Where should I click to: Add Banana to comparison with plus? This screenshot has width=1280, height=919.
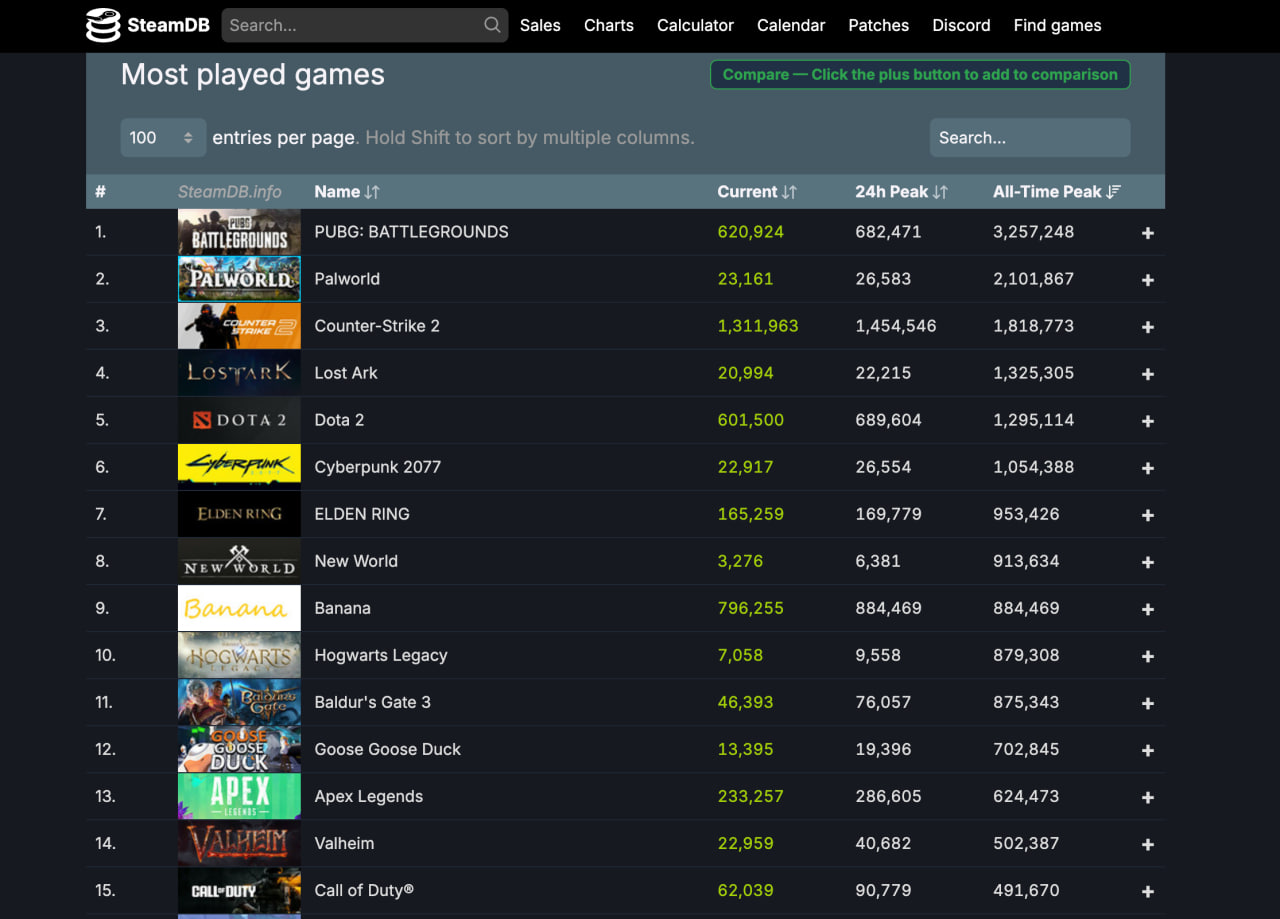(1148, 609)
